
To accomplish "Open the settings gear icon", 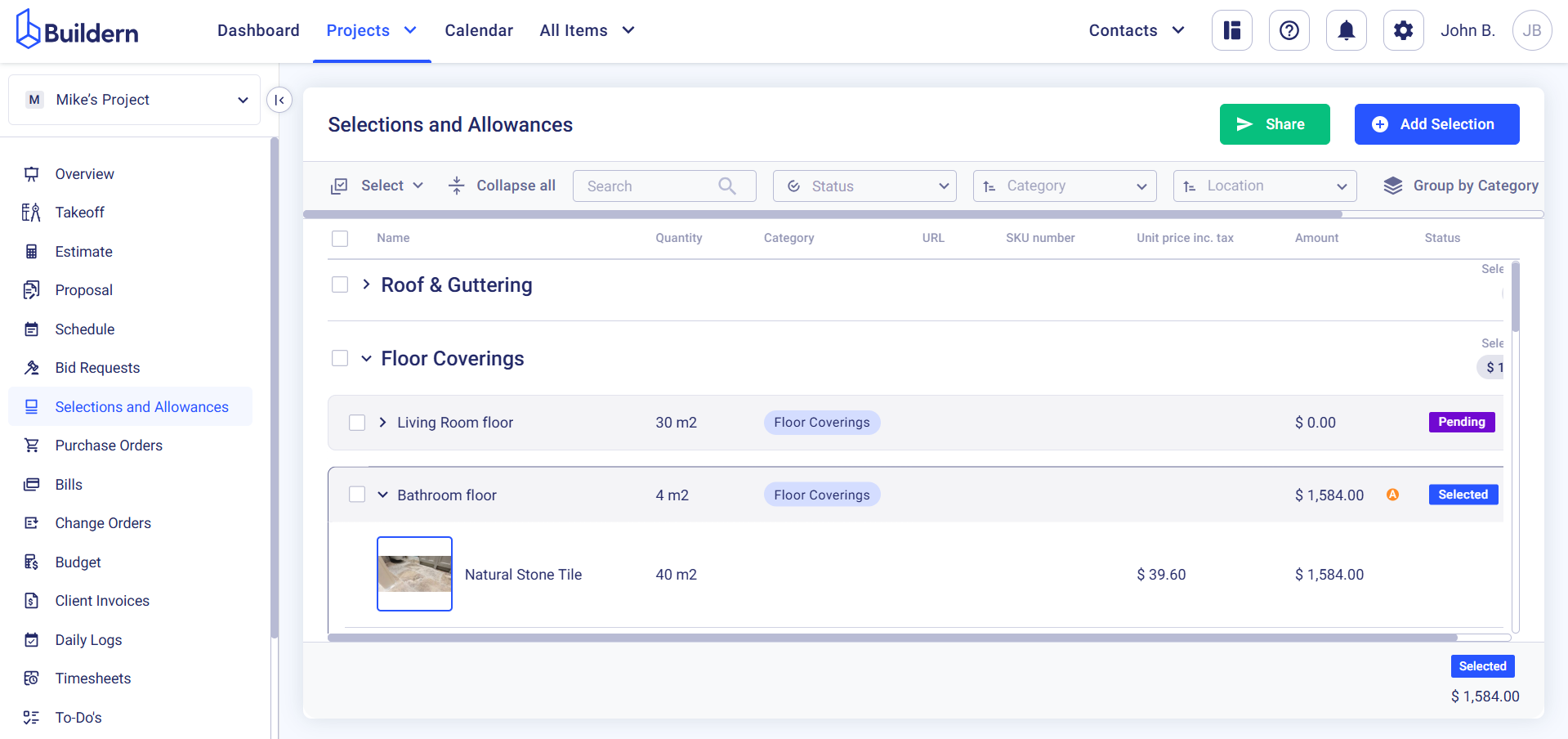I will (1403, 31).
